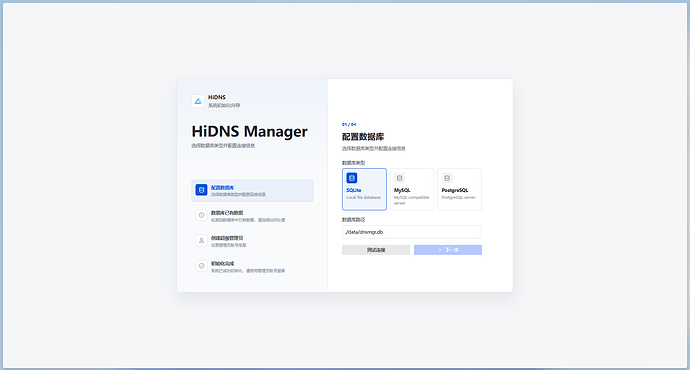The width and height of the screenshot is (690, 370).
Task: Choose the MySQL compatible server card
Action: tap(412, 189)
